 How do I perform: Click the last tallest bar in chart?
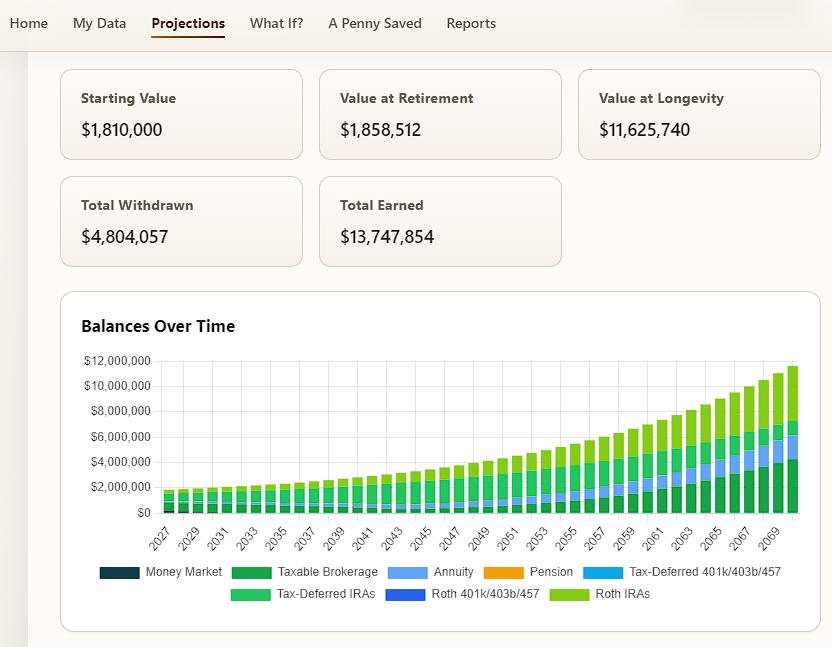tap(792, 439)
